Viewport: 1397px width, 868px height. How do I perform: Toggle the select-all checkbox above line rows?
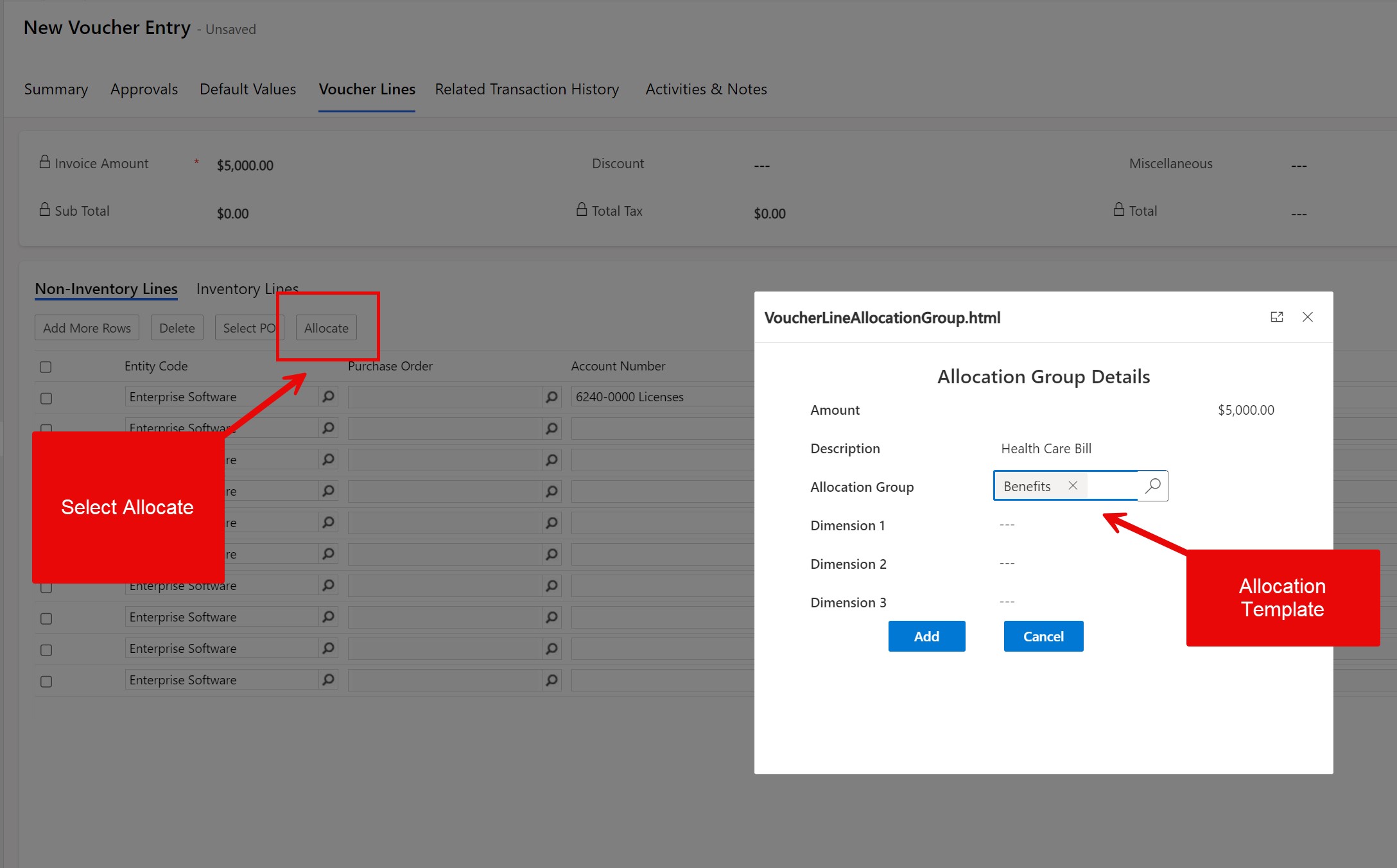coord(46,367)
